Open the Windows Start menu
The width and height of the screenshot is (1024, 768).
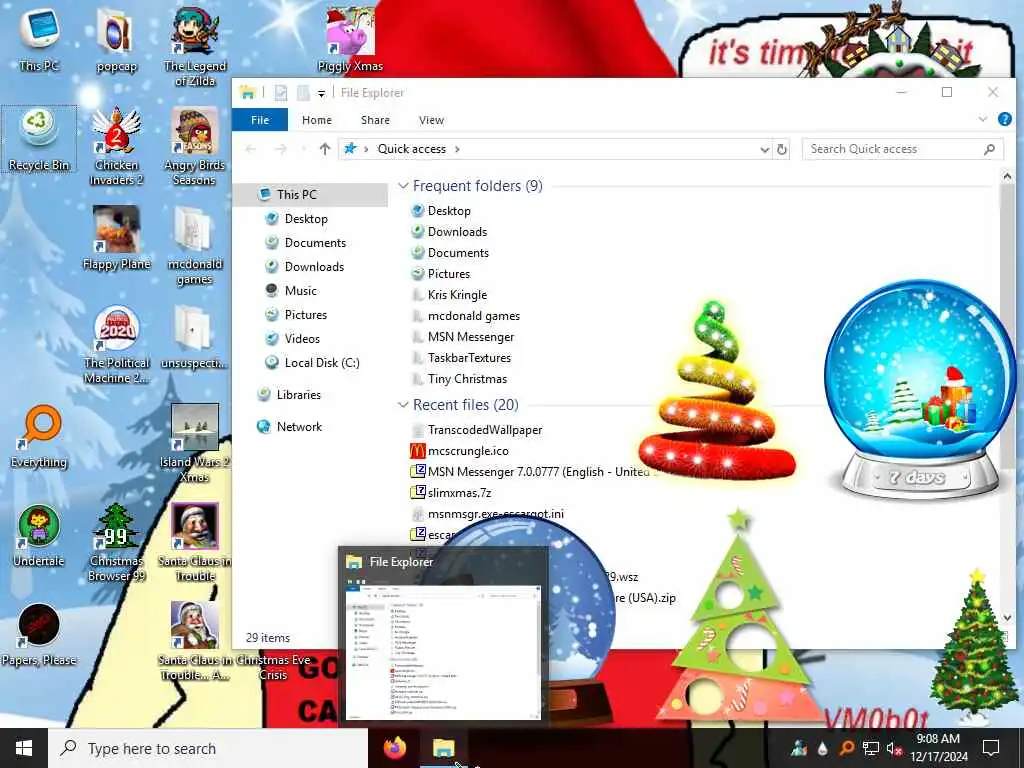[24, 748]
